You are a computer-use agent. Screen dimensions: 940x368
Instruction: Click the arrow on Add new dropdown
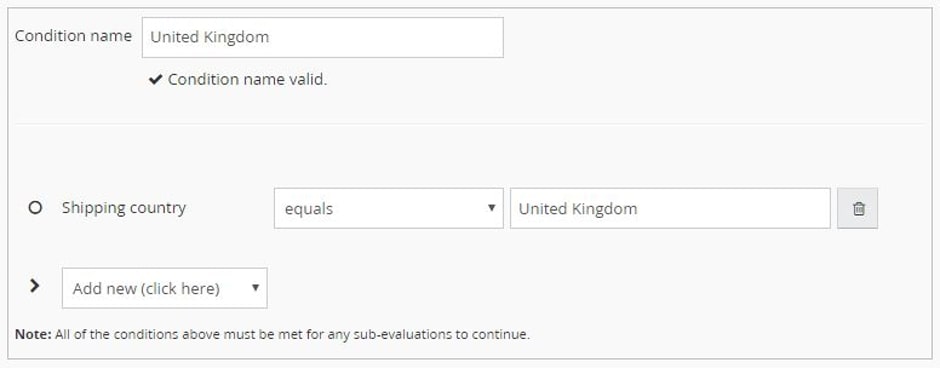(x=255, y=288)
